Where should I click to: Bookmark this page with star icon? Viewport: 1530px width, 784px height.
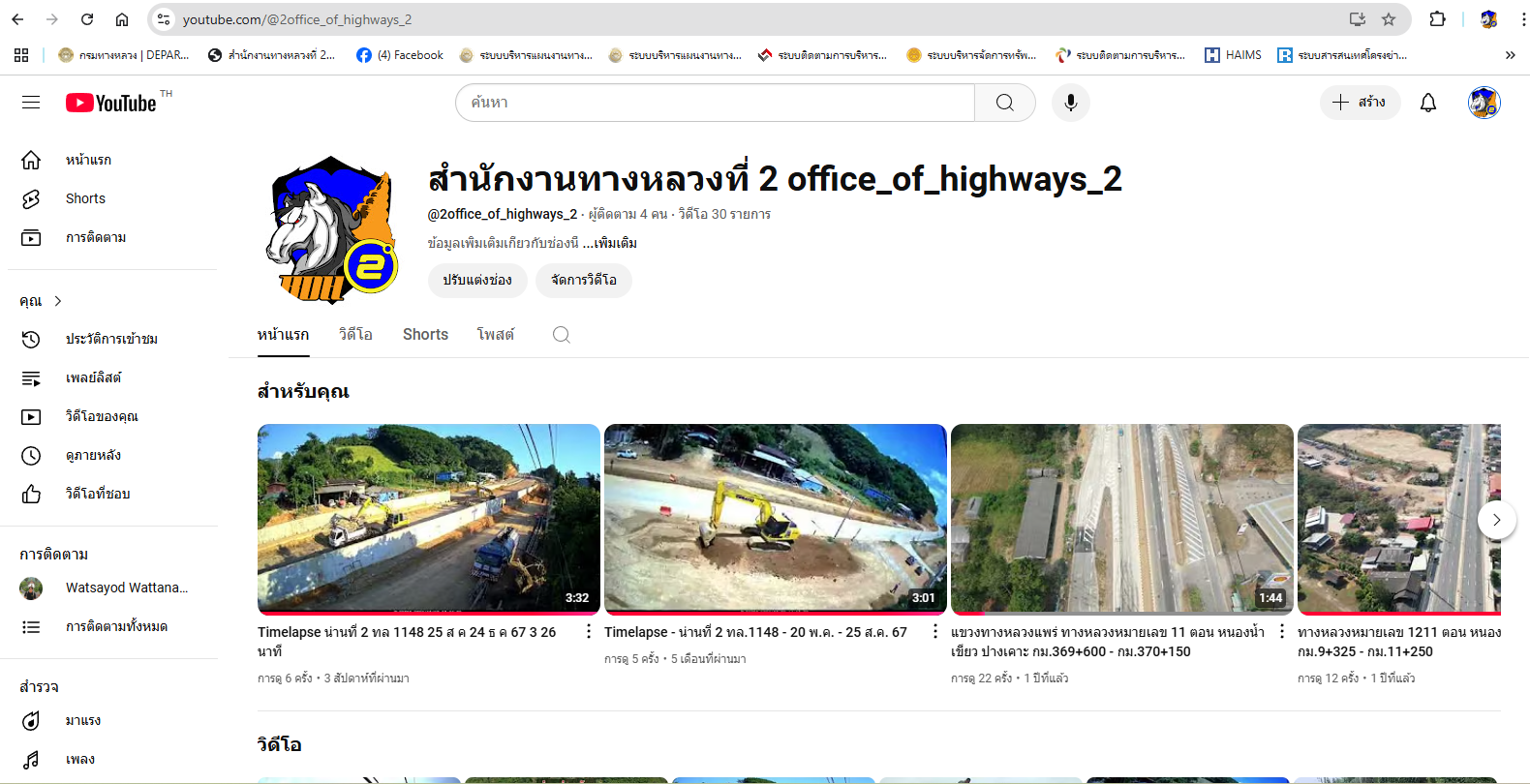pyautogui.click(x=1389, y=19)
